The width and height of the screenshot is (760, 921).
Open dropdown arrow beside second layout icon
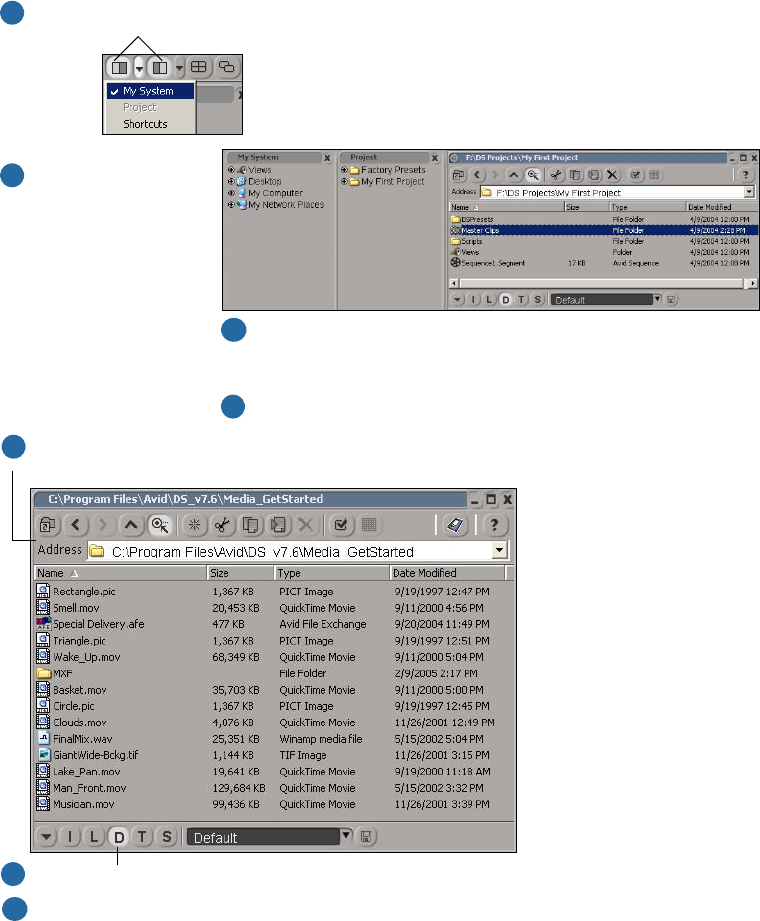(x=179, y=68)
